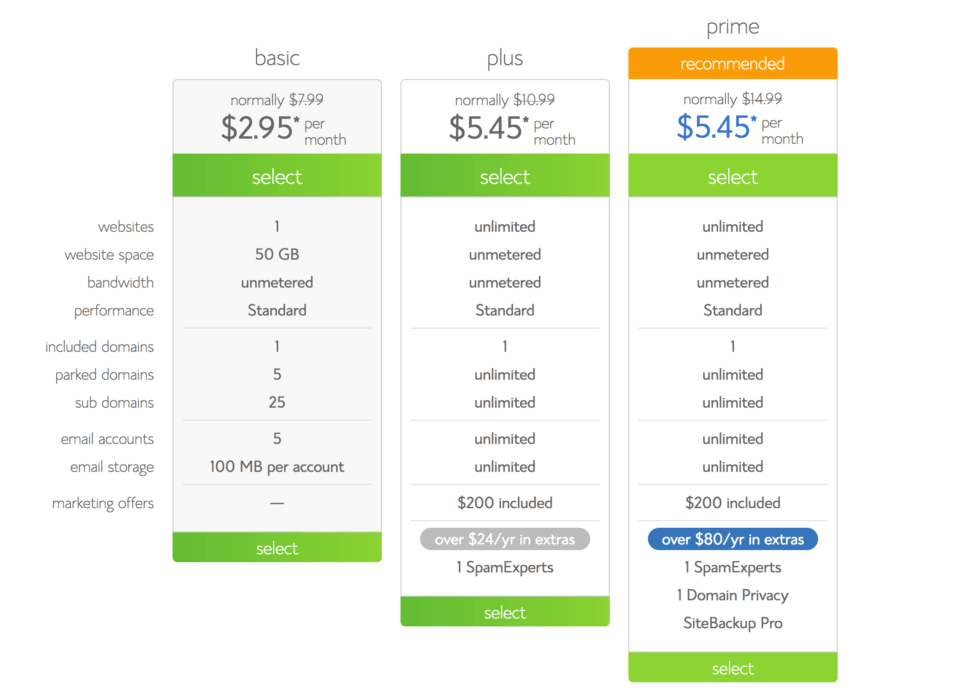Click SiteBackup Pro in prime plan
This screenshot has height=699, width=960.
(x=733, y=623)
